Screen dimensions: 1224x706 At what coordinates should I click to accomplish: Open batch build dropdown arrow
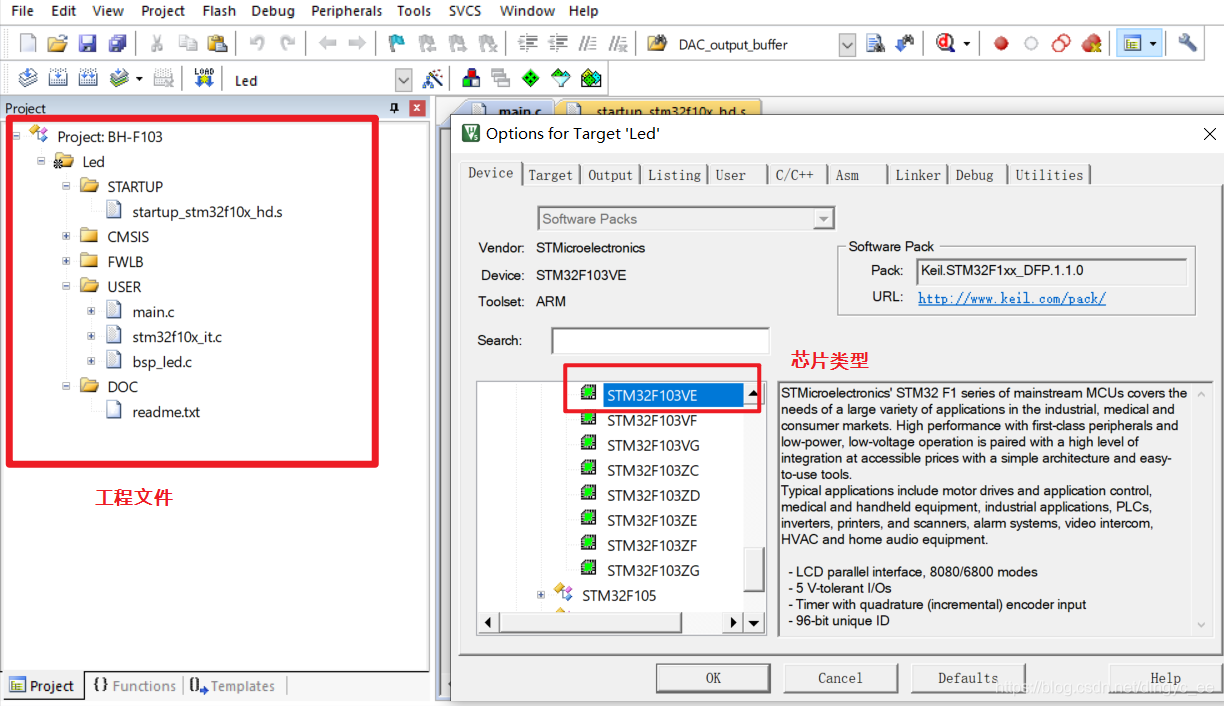(139, 79)
